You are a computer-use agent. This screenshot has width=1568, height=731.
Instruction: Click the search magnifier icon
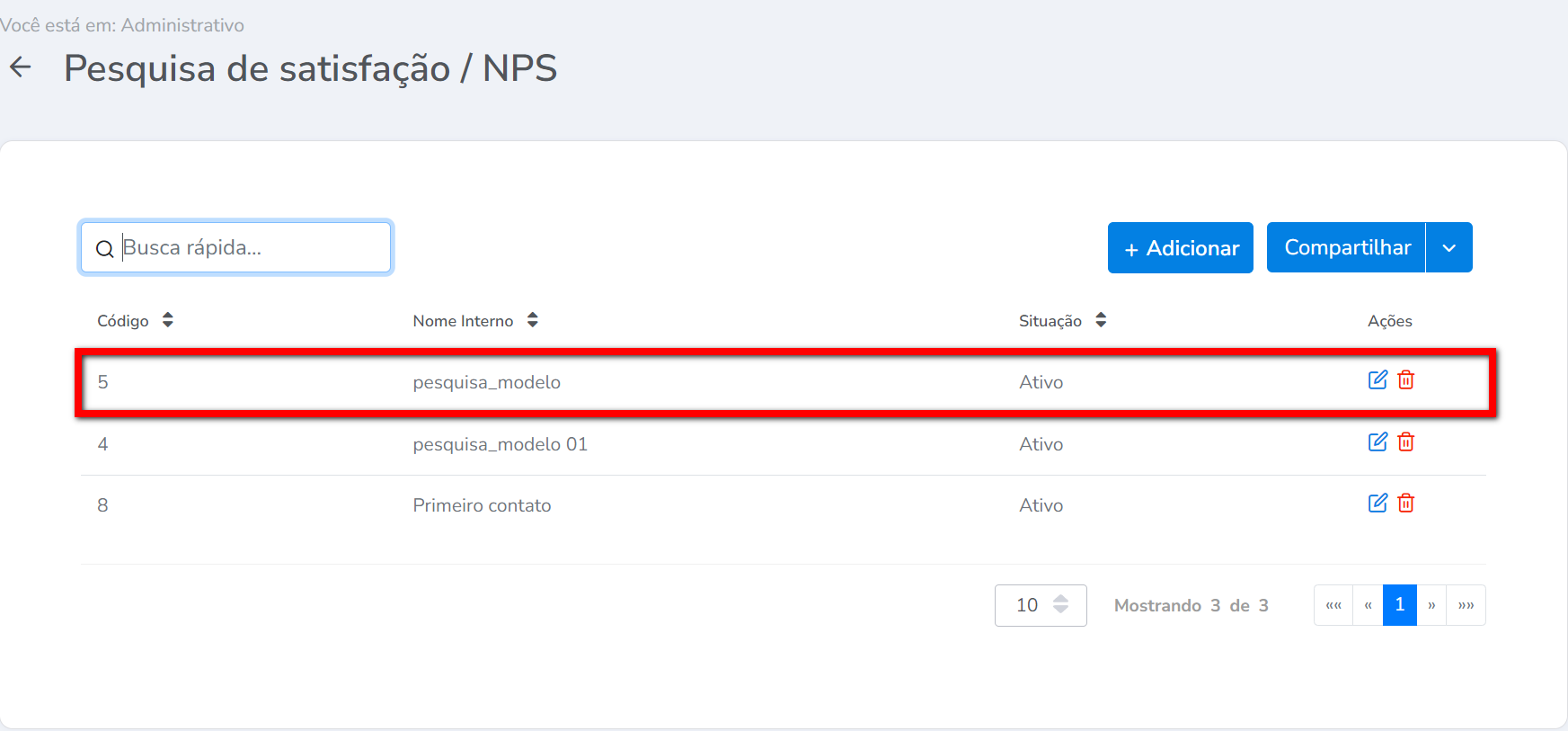105,249
